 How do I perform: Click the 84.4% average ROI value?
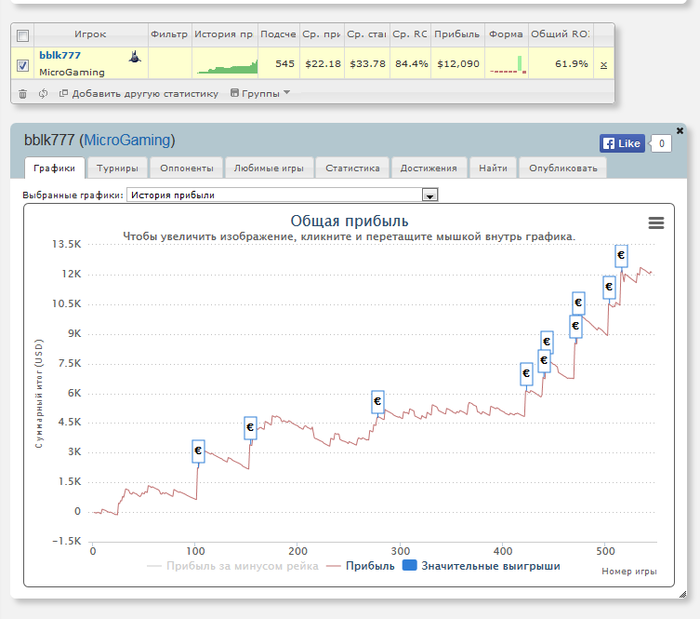coord(412,64)
